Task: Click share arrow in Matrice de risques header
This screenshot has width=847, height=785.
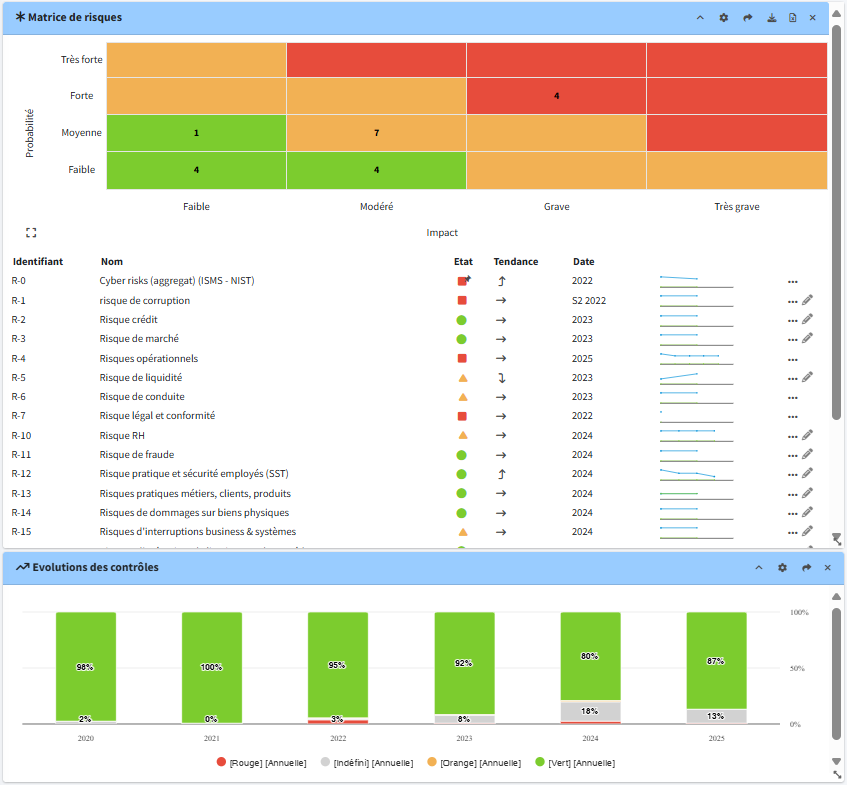Action: (747, 18)
